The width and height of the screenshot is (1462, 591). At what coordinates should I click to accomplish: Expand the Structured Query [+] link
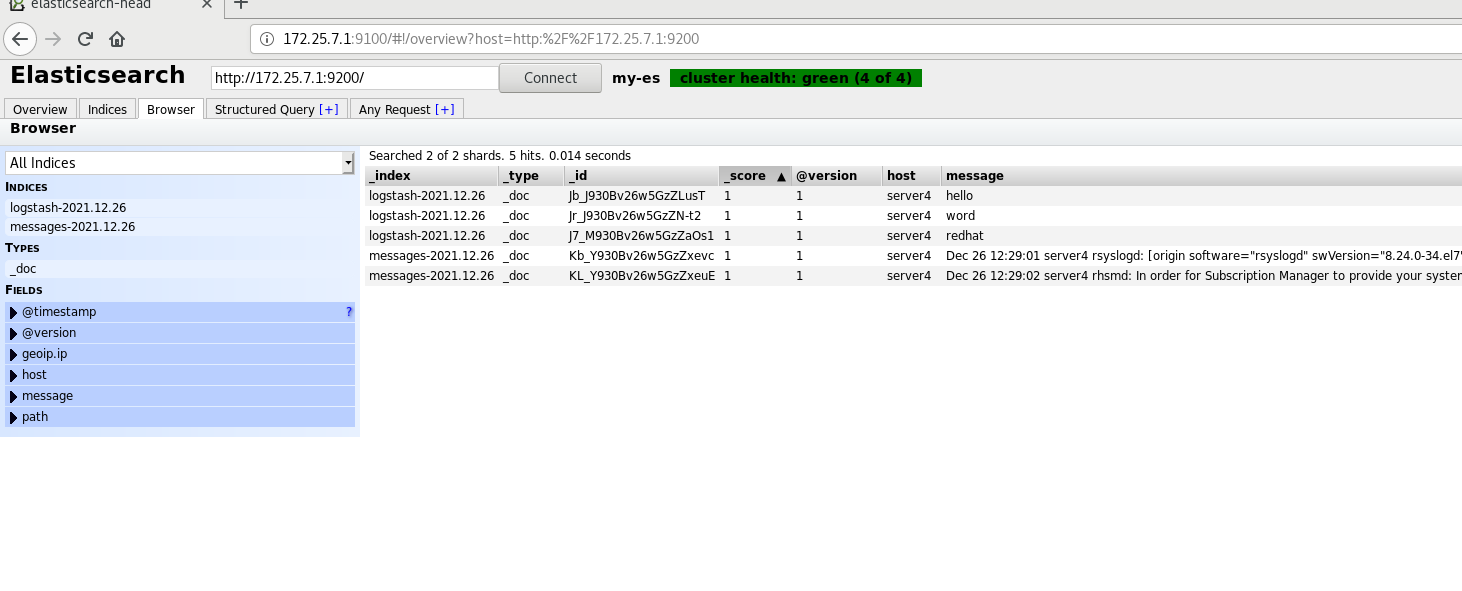pyautogui.click(x=328, y=110)
